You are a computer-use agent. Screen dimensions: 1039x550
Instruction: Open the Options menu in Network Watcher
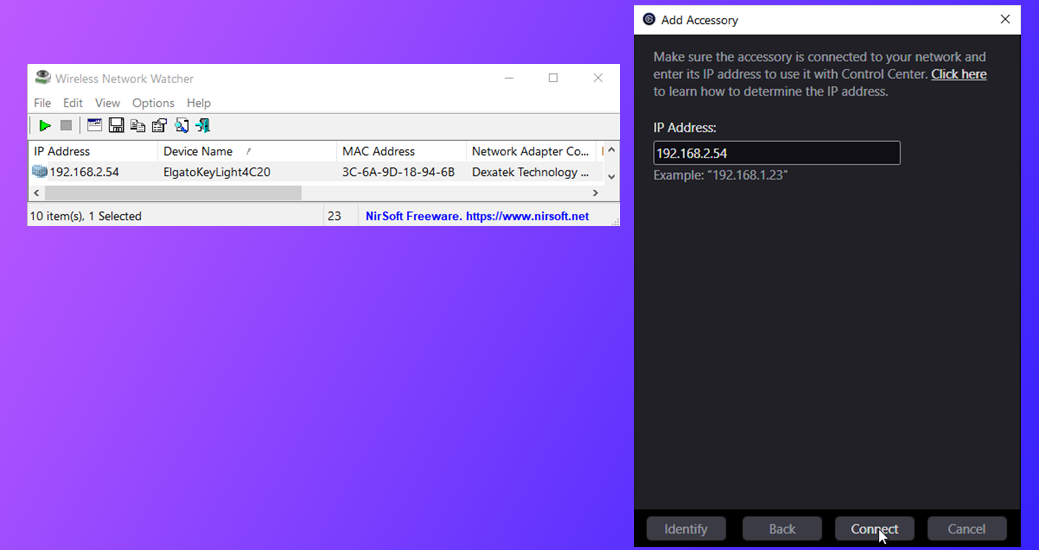[153, 103]
